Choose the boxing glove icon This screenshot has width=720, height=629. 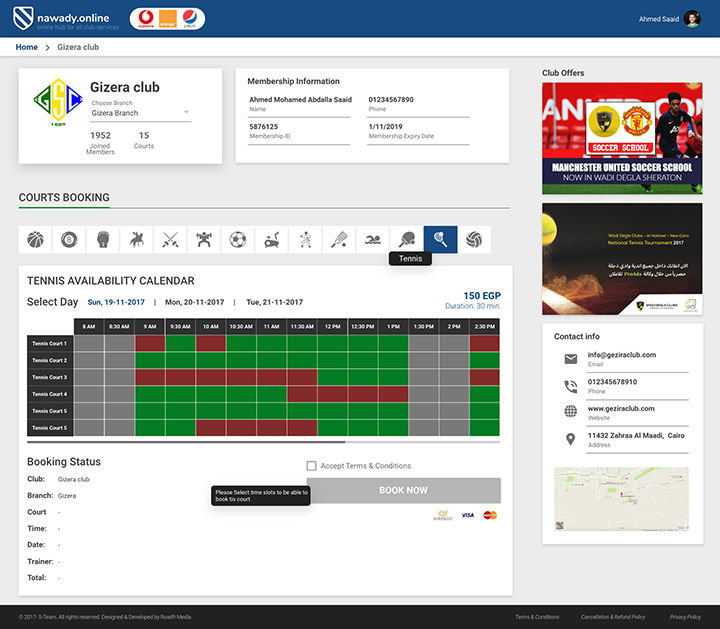click(103, 240)
